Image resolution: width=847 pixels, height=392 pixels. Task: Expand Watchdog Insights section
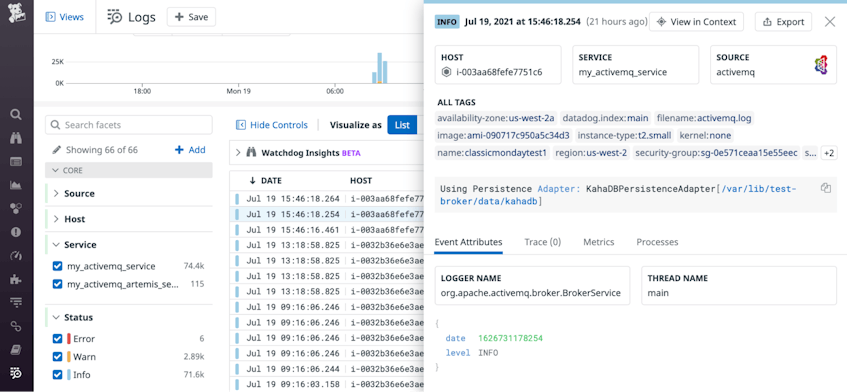(x=238, y=153)
